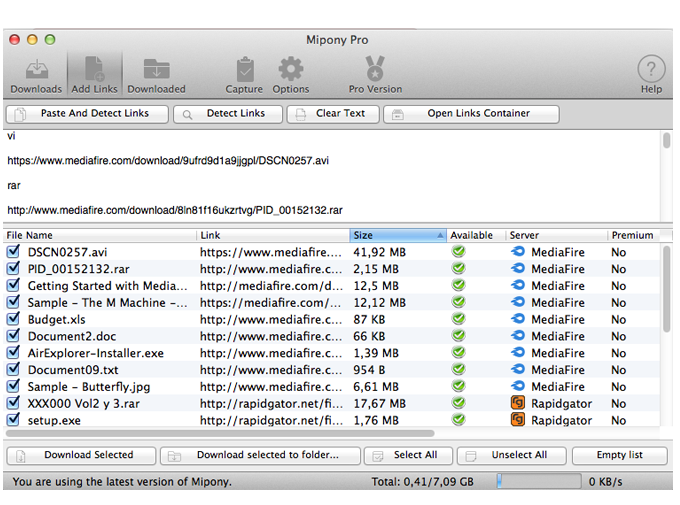The image size is (680, 505).
Task: Click the MediaFire icon in Sample - The M Machine row
Action: (518, 302)
